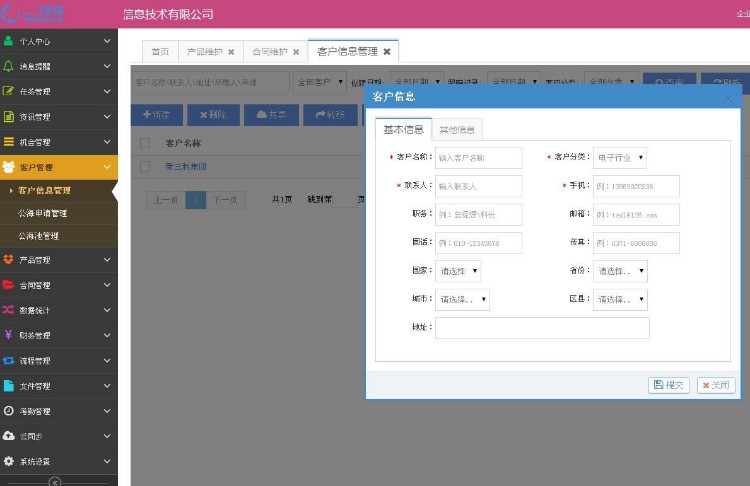Click the 系统设置 gear icon
The height and width of the screenshot is (486, 750).
[x=9, y=461]
